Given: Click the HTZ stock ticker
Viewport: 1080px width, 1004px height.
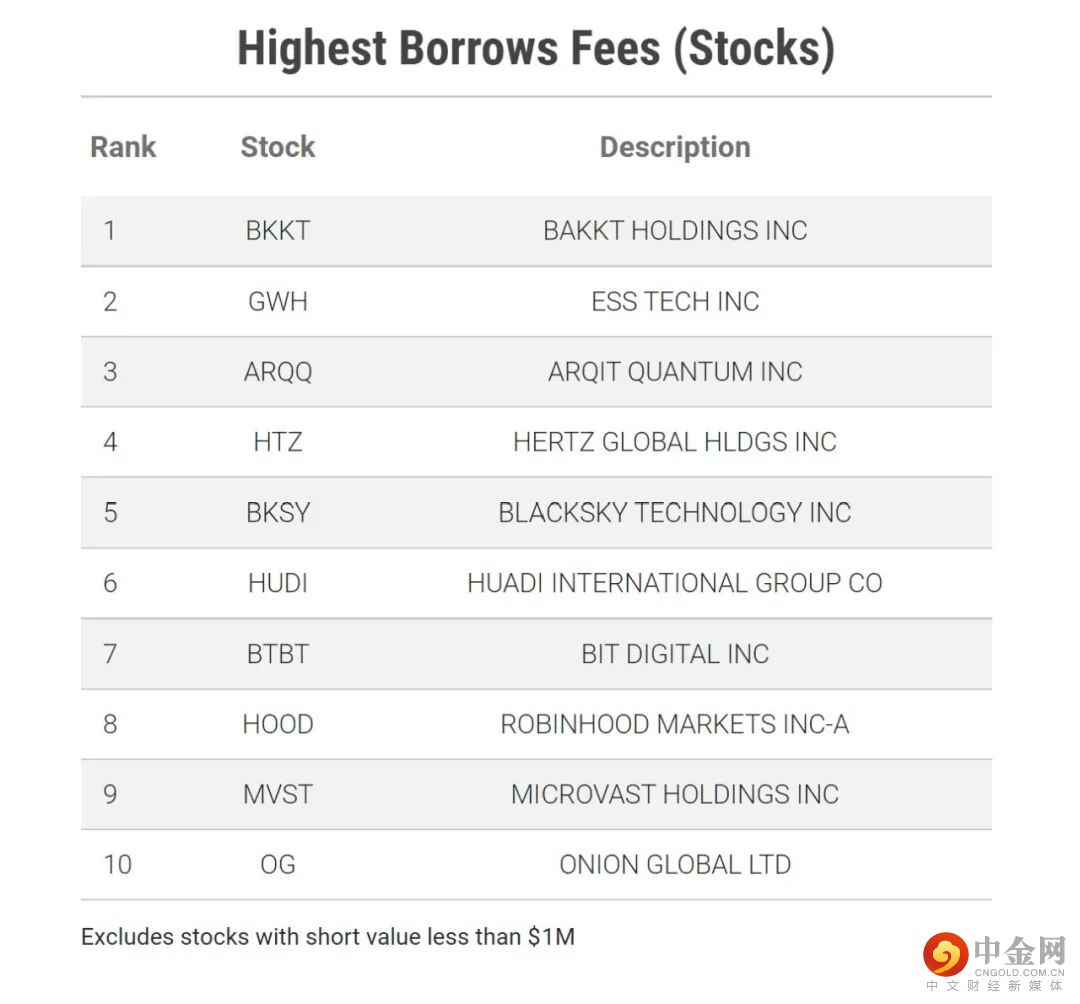Looking at the screenshot, I should (x=278, y=442).
